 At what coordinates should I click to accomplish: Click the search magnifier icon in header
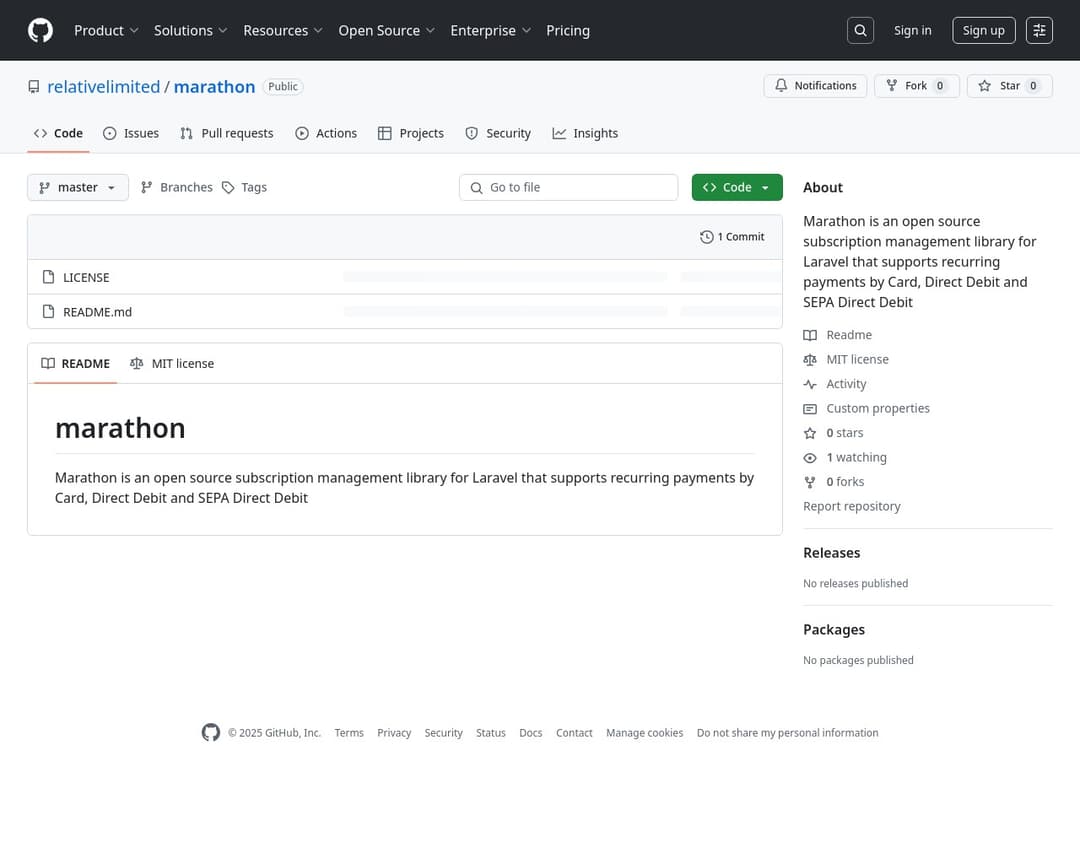pos(860,30)
